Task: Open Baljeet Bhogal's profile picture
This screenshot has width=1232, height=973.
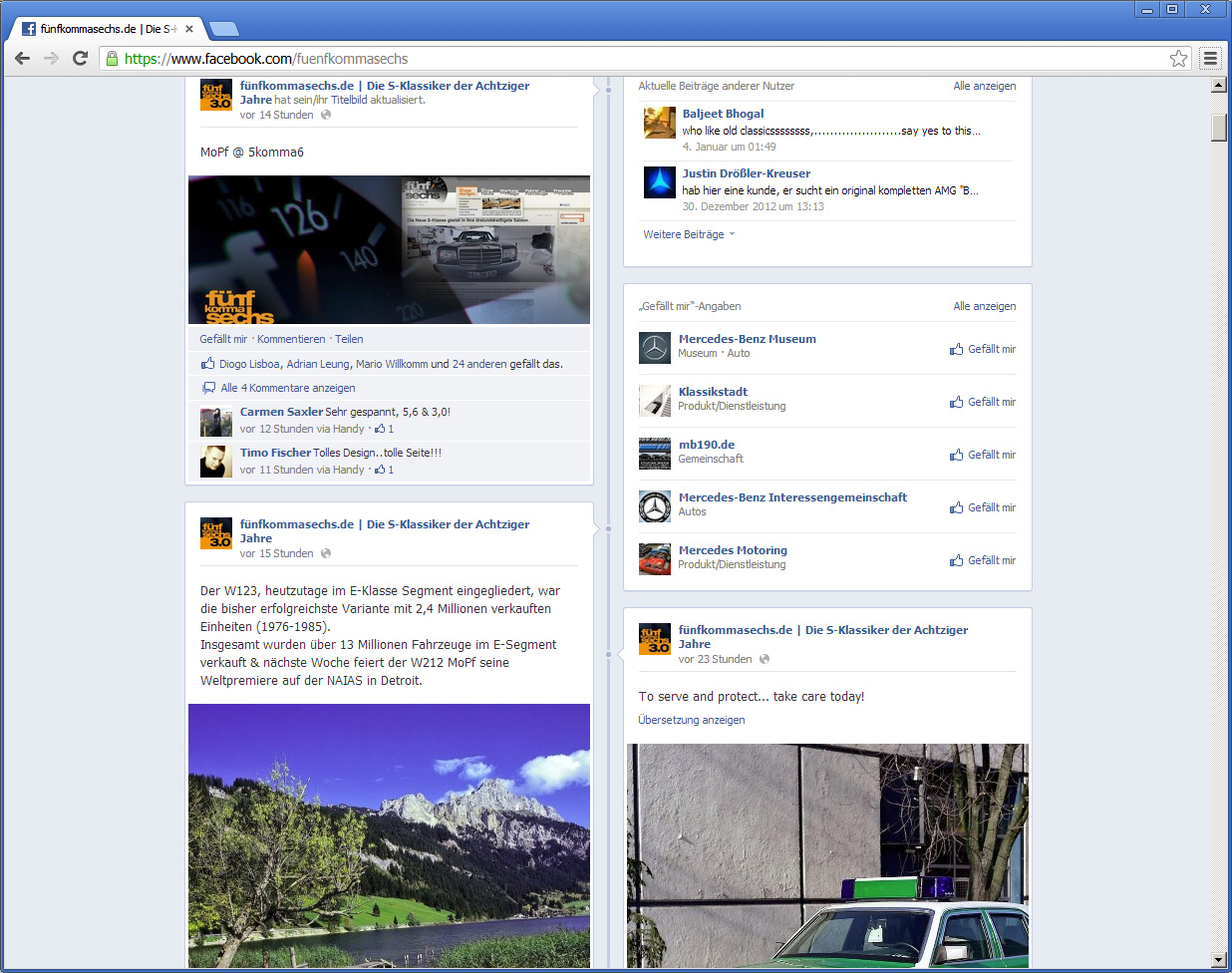Action: pos(659,122)
